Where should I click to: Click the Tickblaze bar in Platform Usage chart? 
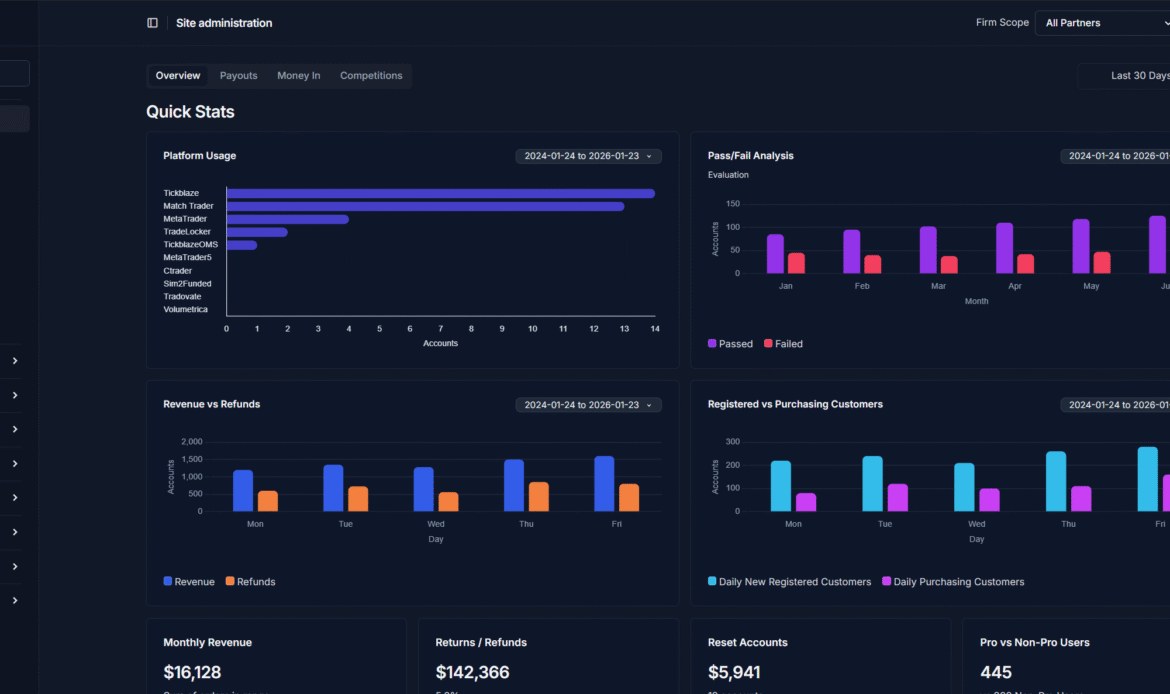click(x=440, y=194)
